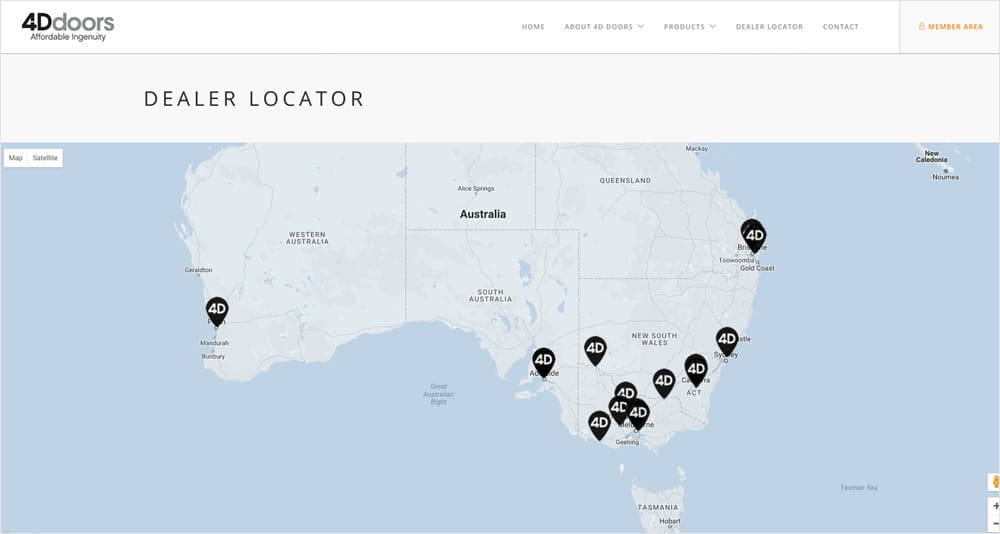Select the Map view type
The image size is (1000, 534).
[x=16, y=158]
